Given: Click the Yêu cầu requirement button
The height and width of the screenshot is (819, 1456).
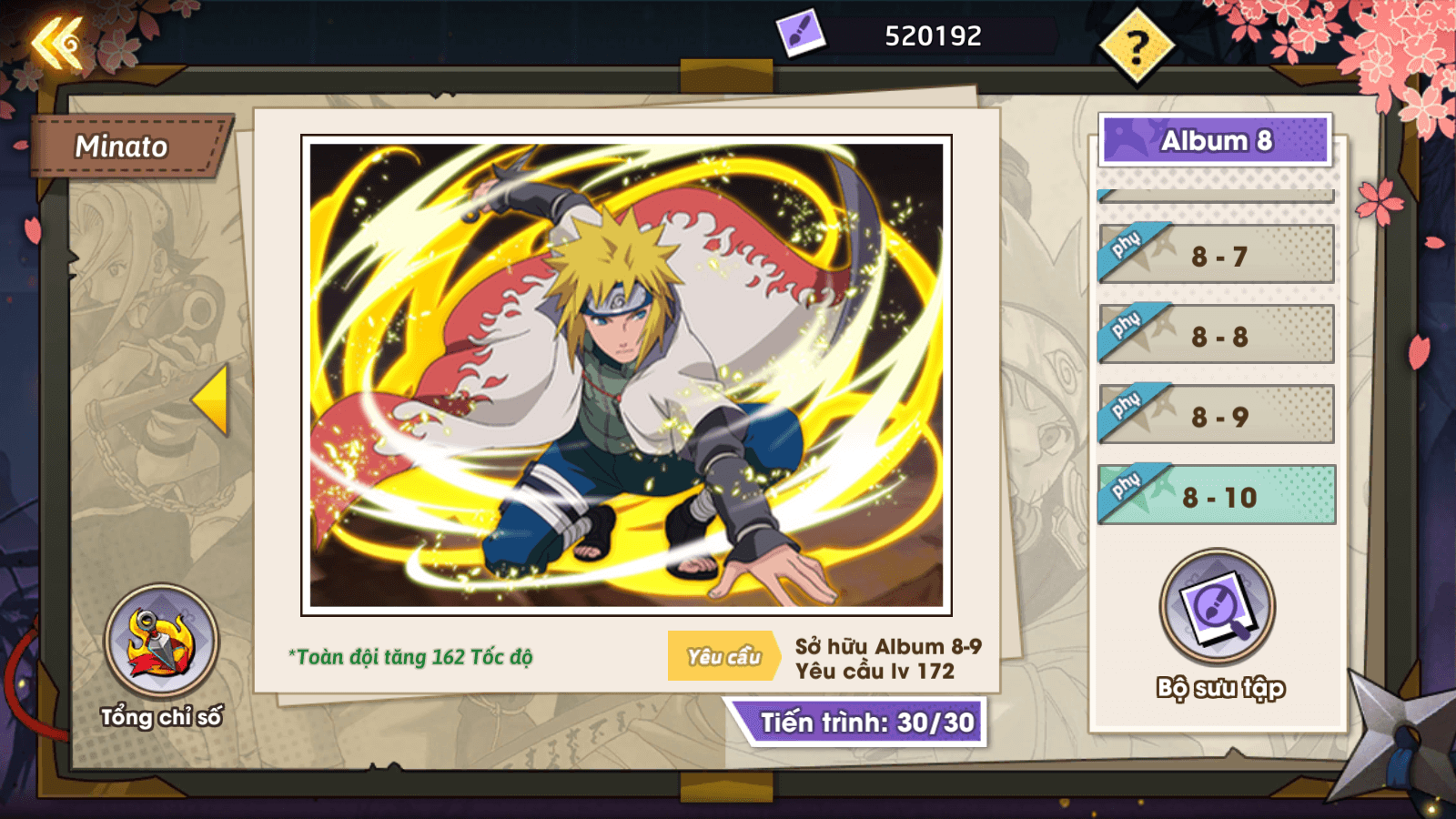Looking at the screenshot, I should 723,656.
